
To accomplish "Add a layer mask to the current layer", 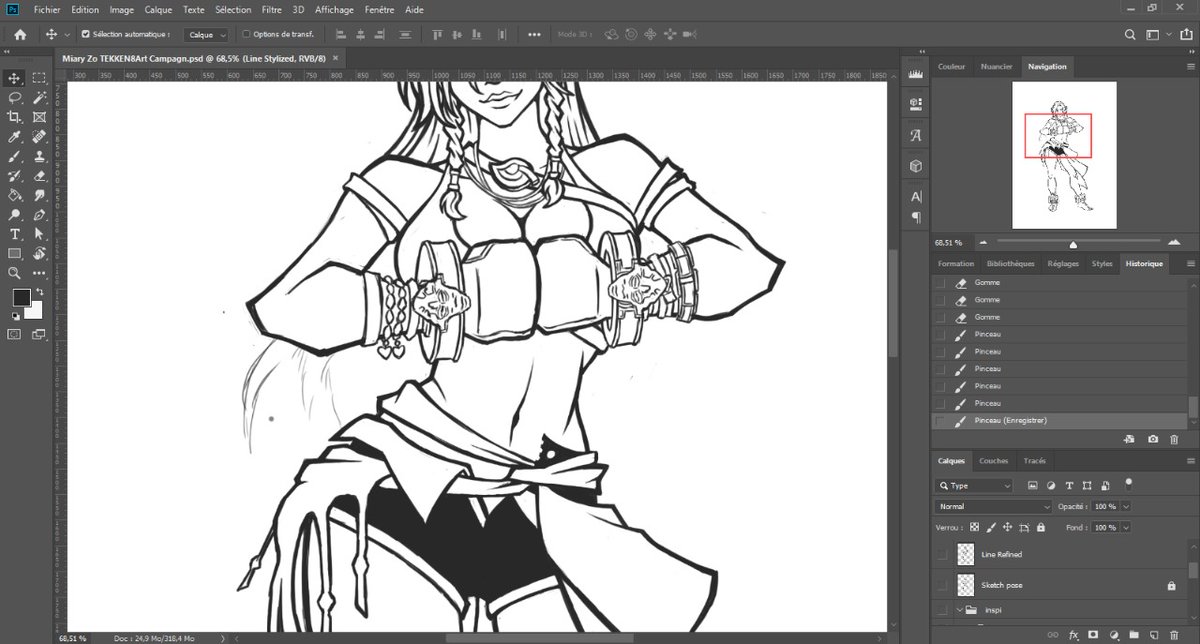I will (1093, 635).
